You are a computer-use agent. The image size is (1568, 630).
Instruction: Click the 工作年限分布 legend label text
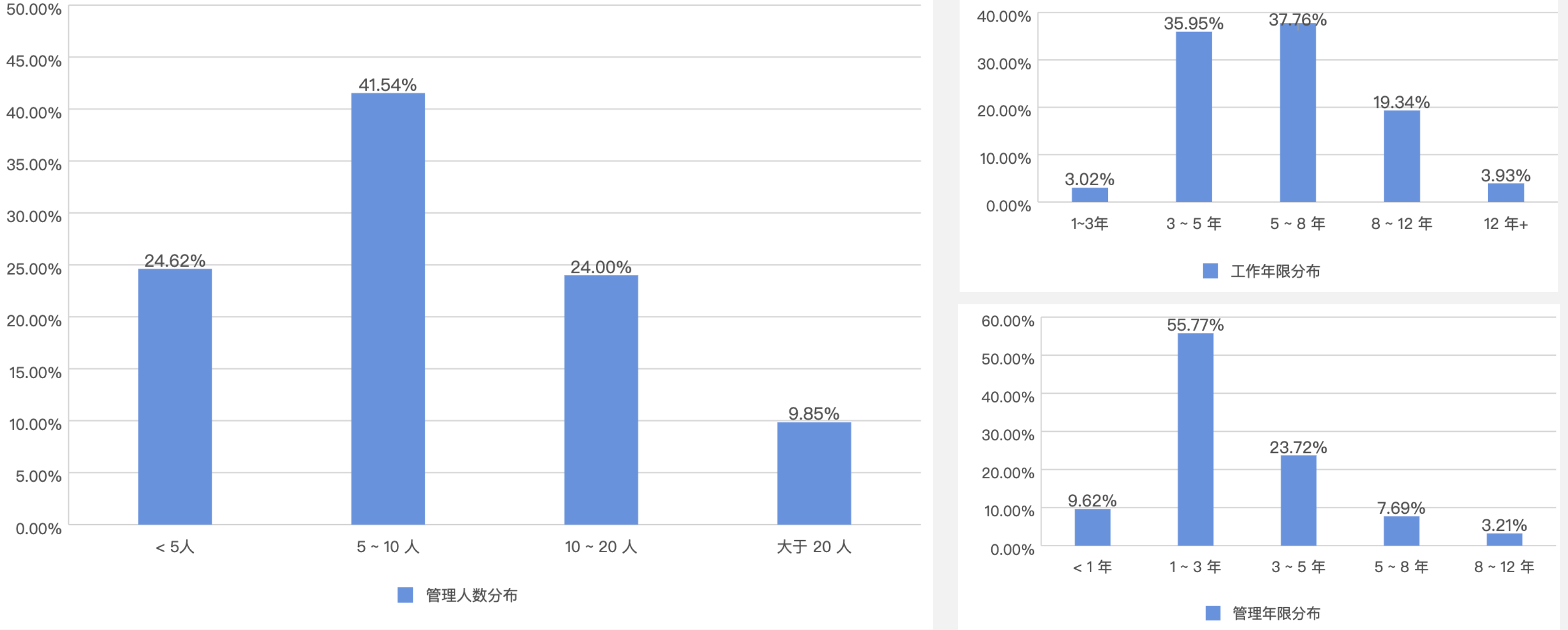1275,271
